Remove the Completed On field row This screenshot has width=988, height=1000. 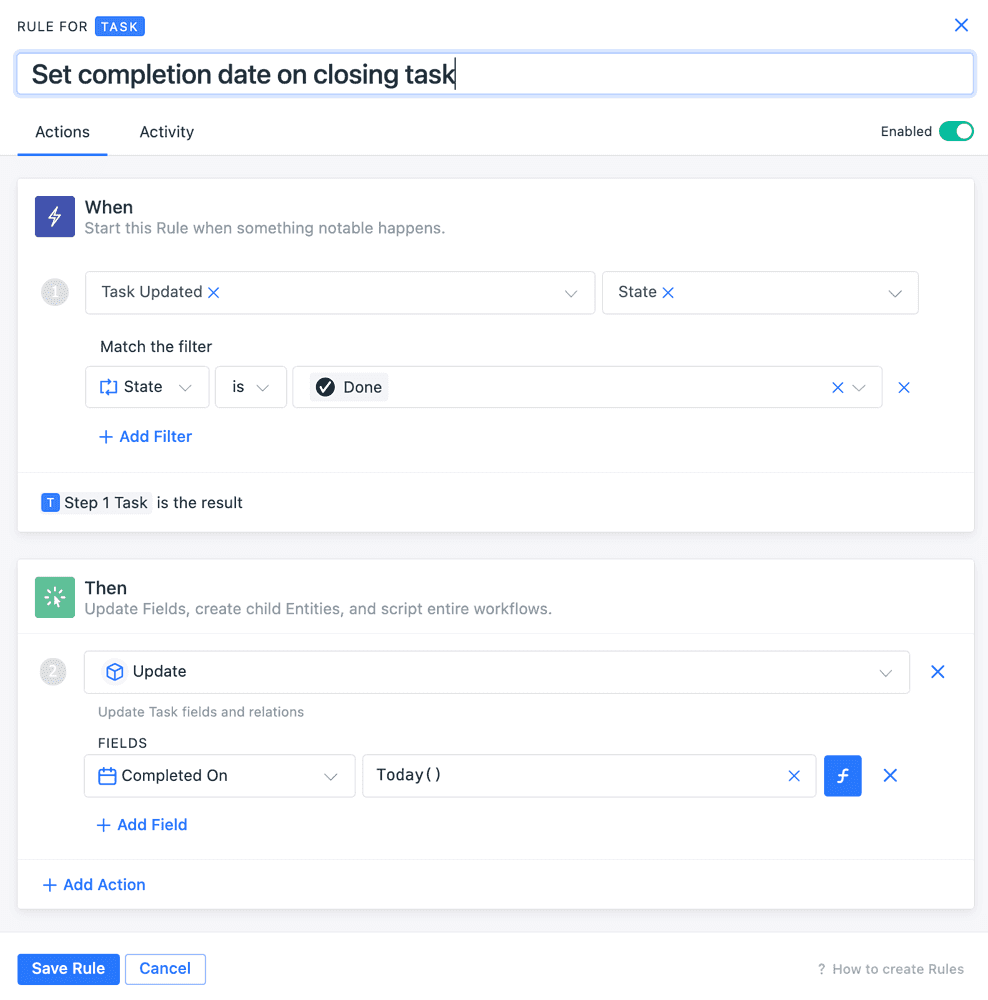coord(890,776)
